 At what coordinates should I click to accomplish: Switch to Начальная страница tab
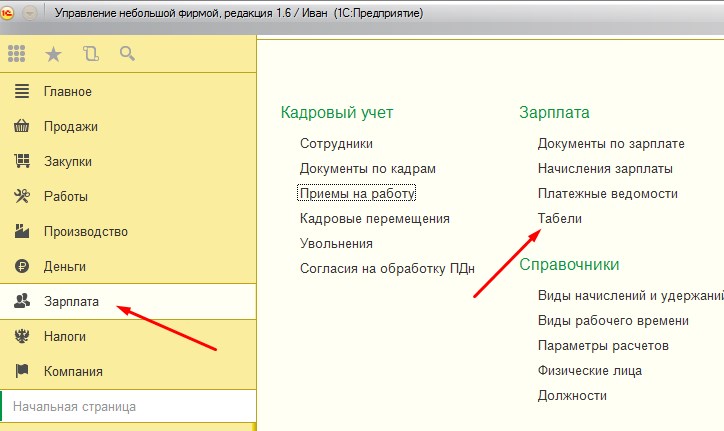[x=128, y=407]
